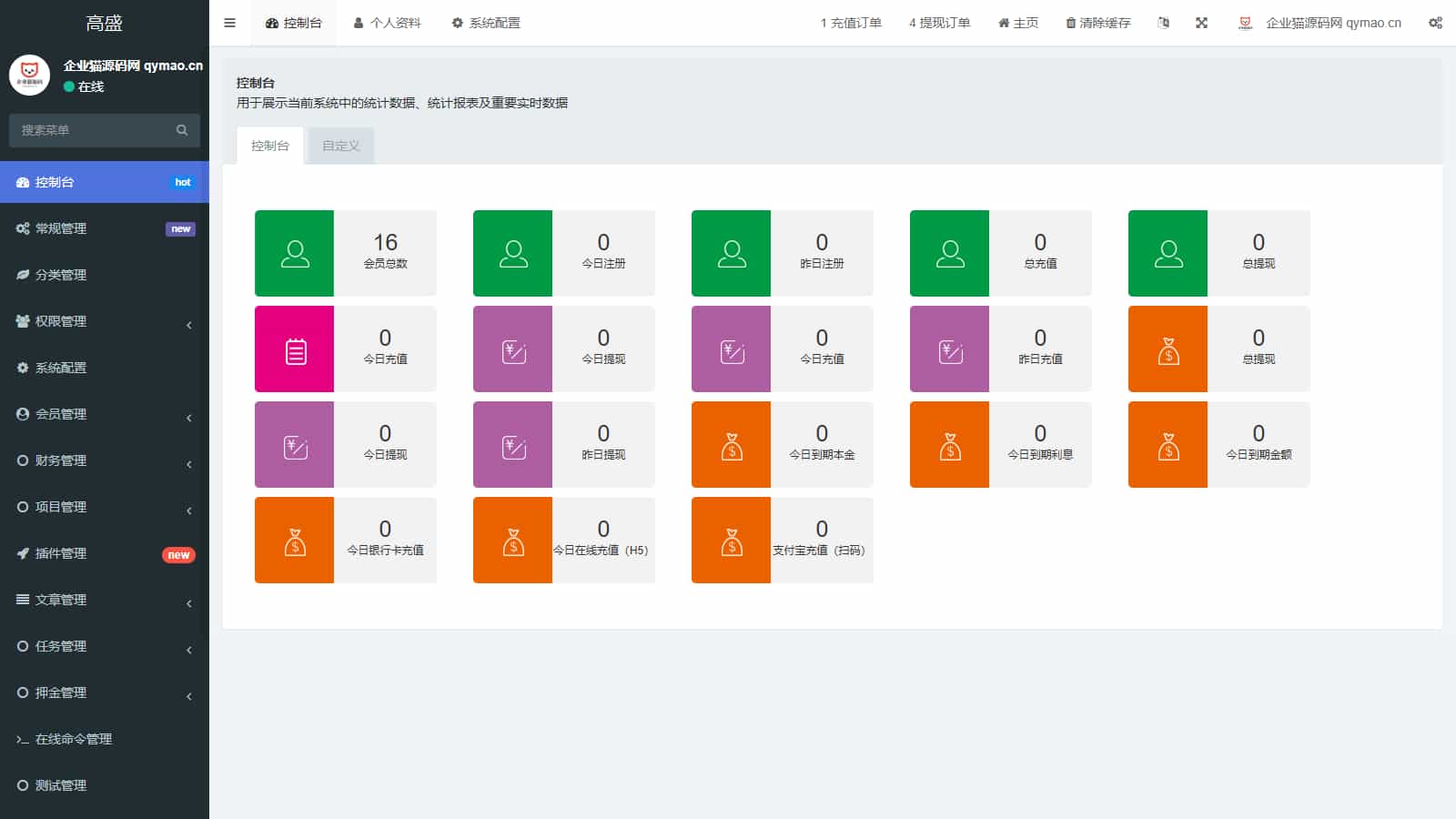
Task: Click the orange money bag icon for 今日银行卡充值
Action: click(294, 541)
